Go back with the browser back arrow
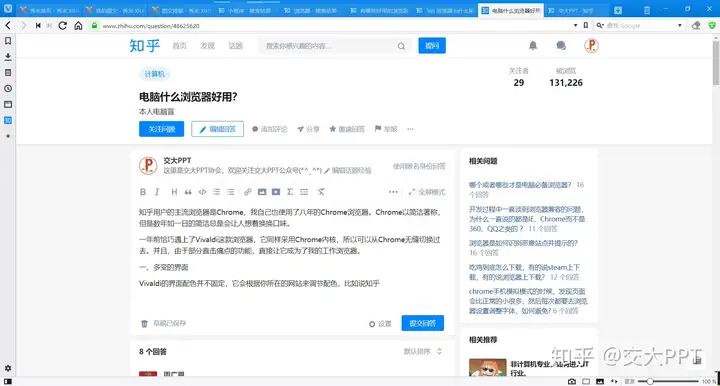This screenshot has height=386, width=720. coord(8,26)
